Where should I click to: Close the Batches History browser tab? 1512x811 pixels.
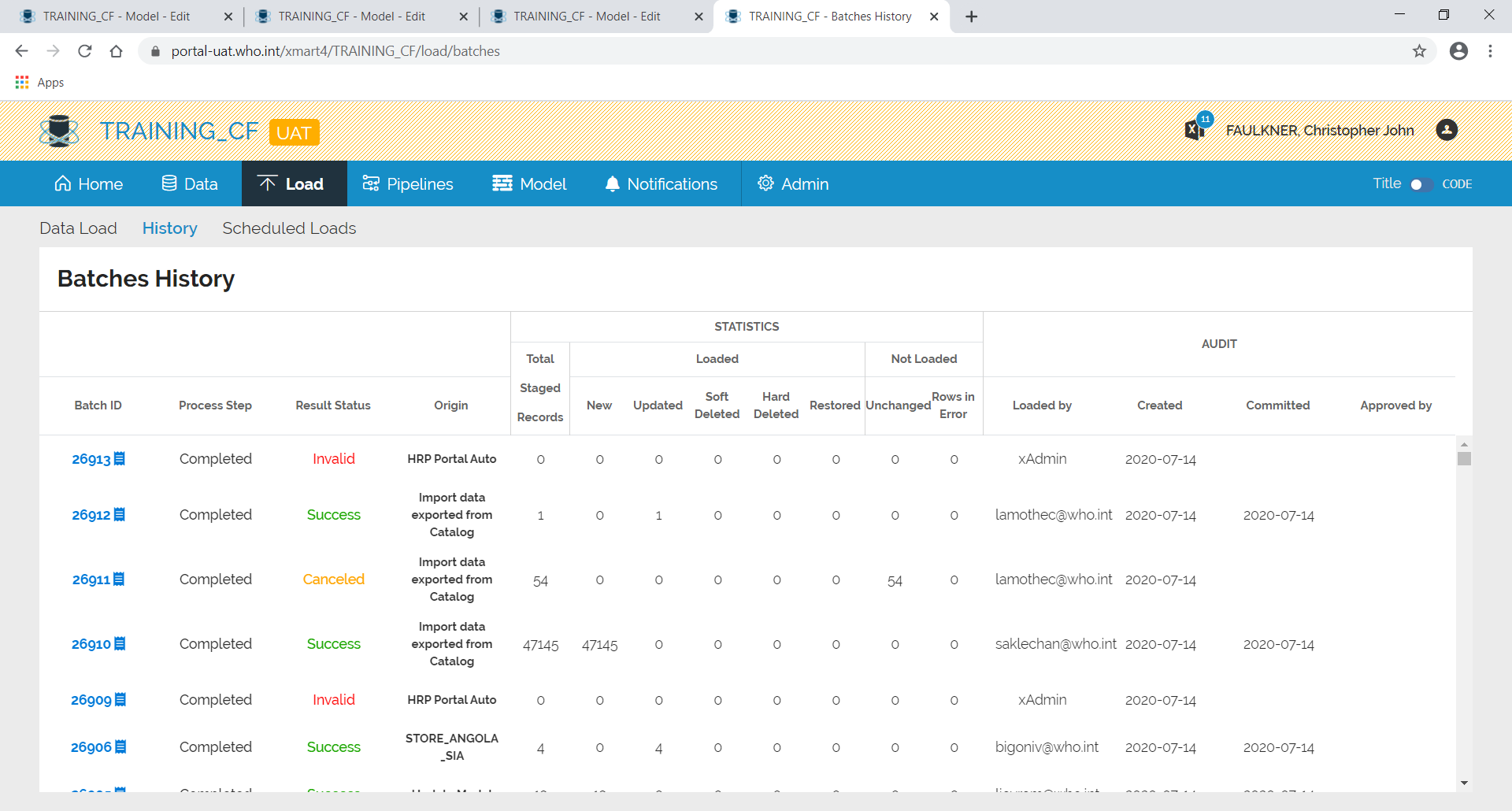coord(934,17)
